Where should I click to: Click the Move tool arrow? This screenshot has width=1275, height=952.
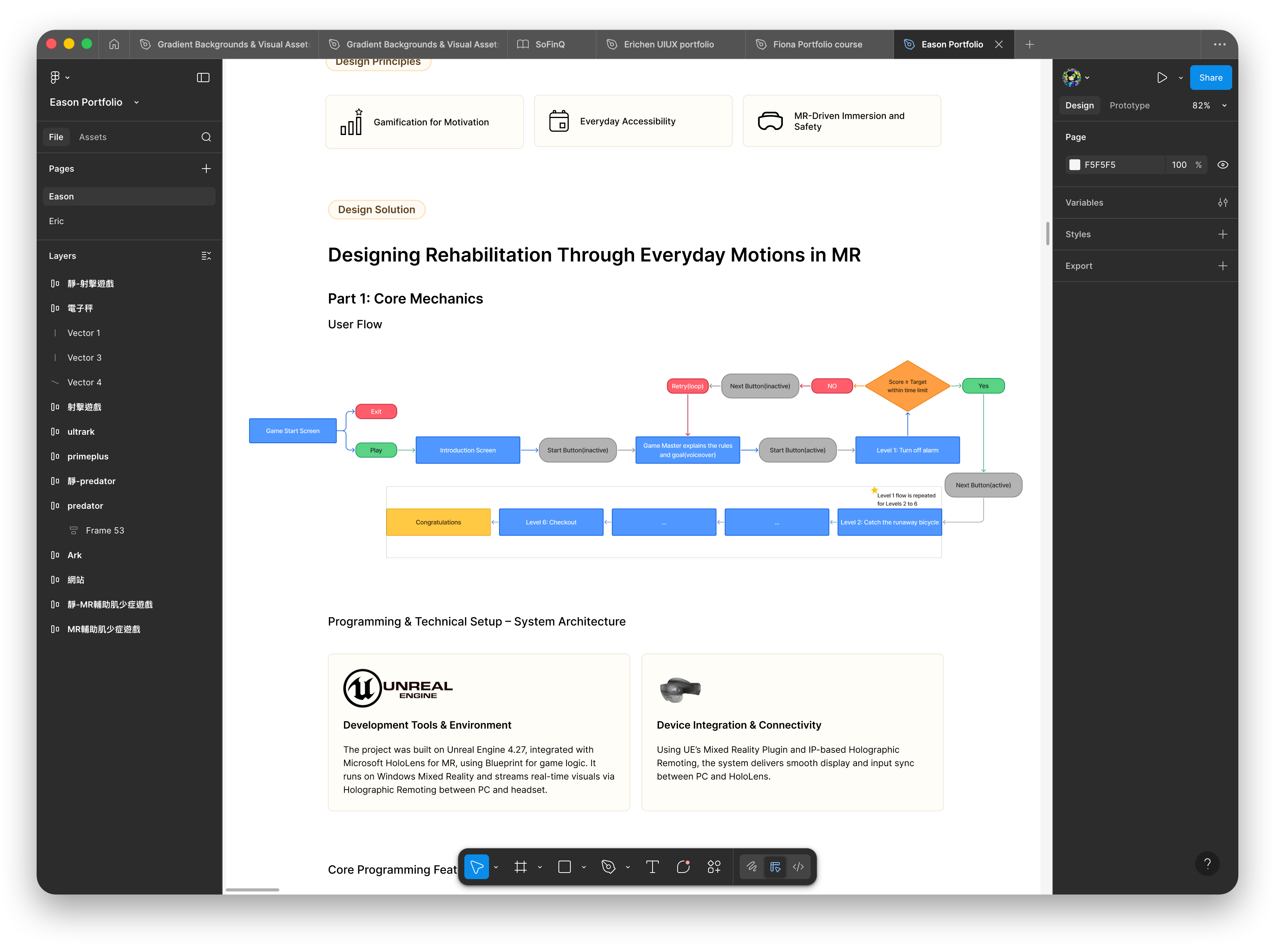coord(477,867)
